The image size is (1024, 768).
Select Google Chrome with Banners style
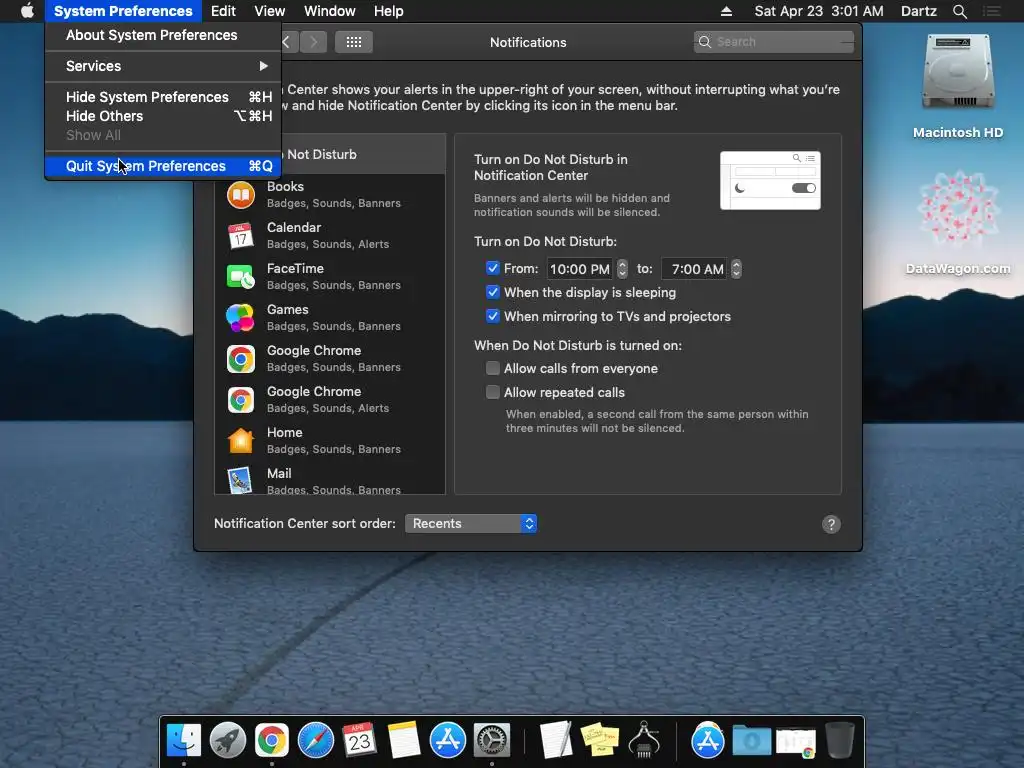click(x=330, y=359)
